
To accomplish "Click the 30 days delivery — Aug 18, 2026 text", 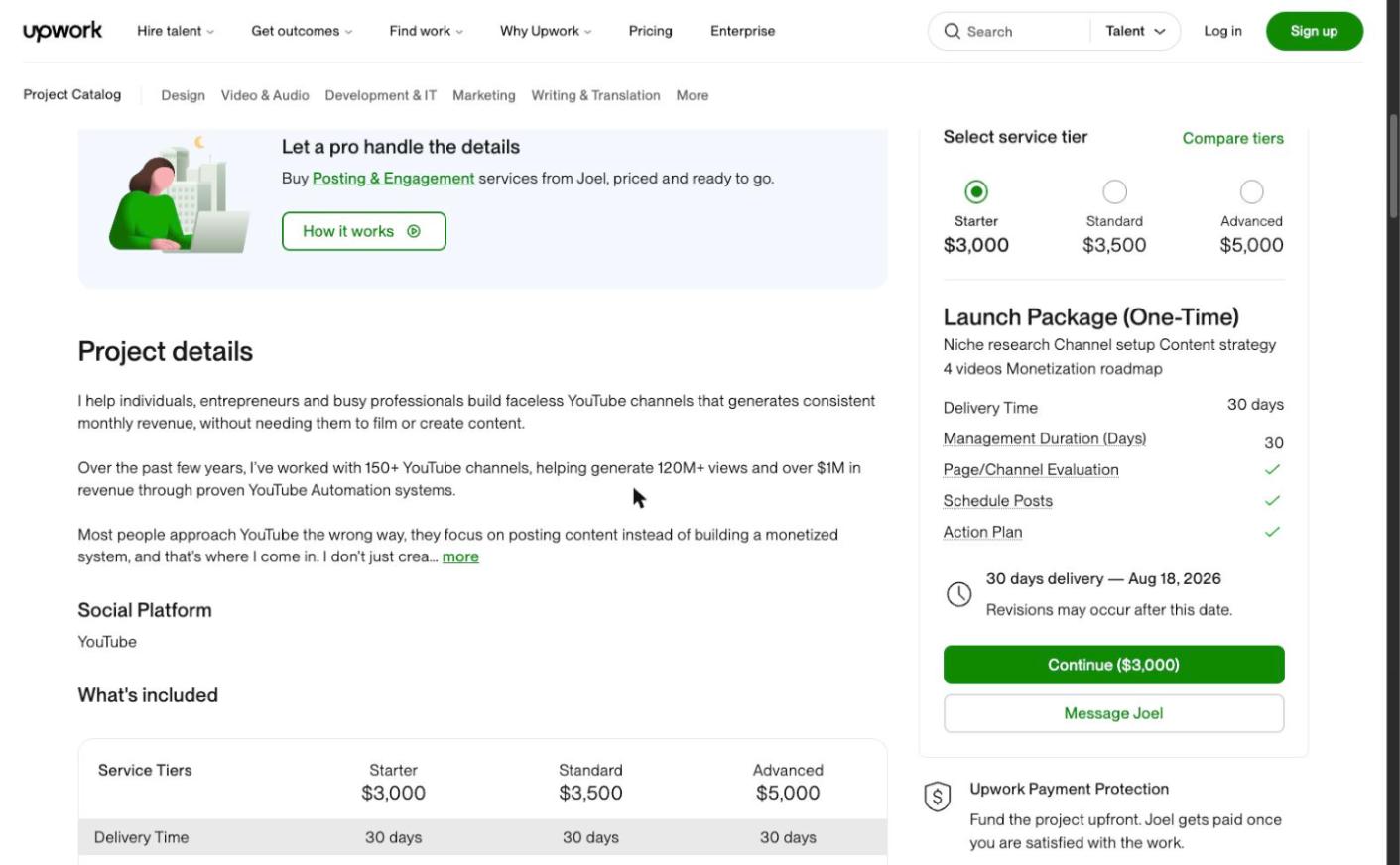I will coord(1103,578).
